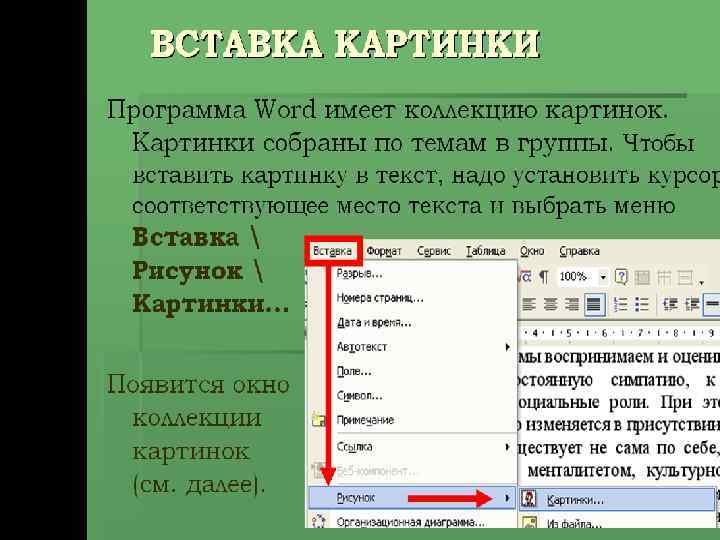Open the Таблица menu

(x=486, y=251)
